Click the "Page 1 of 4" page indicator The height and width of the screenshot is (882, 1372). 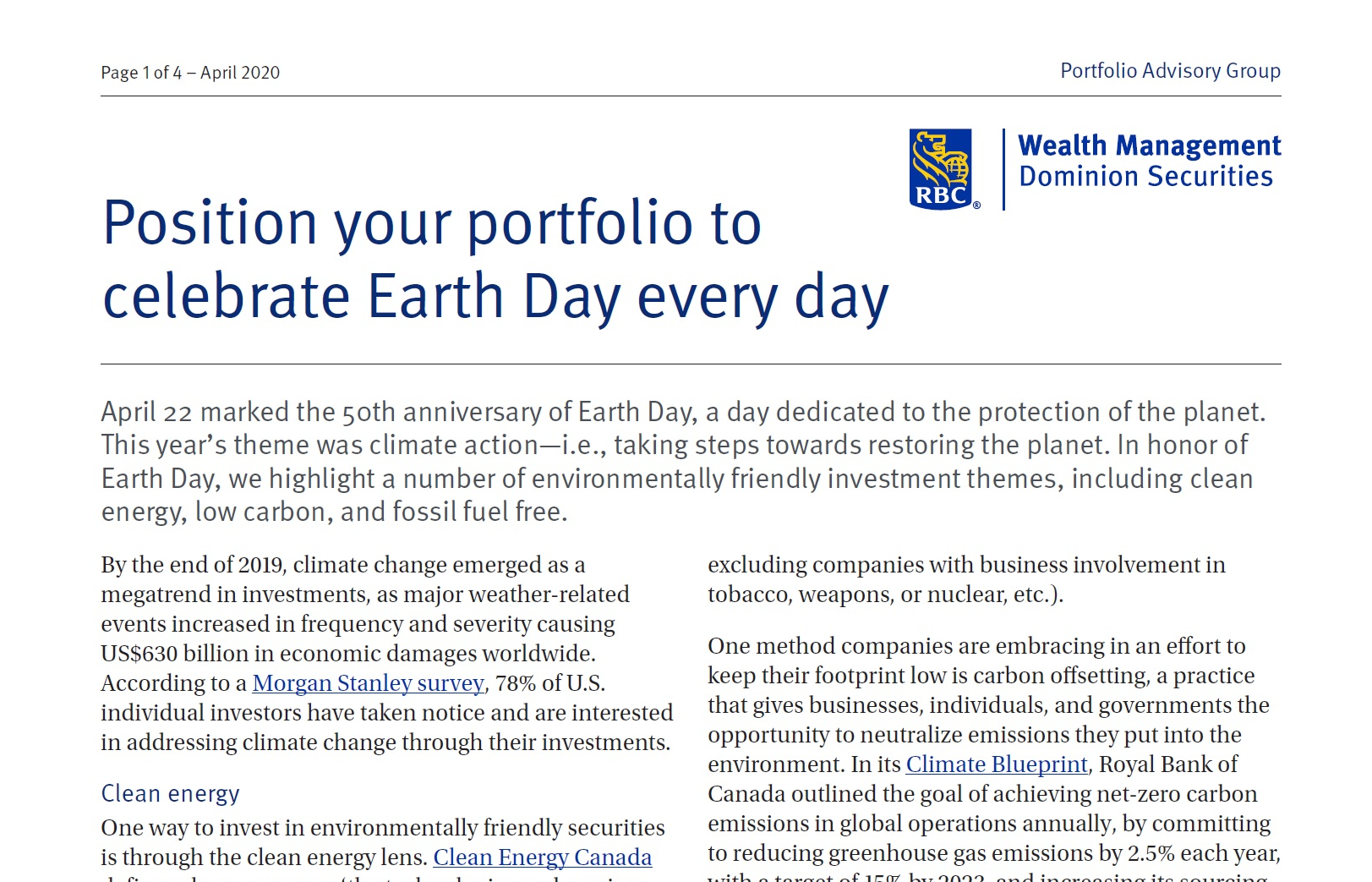pyautogui.click(x=141, y=73)
